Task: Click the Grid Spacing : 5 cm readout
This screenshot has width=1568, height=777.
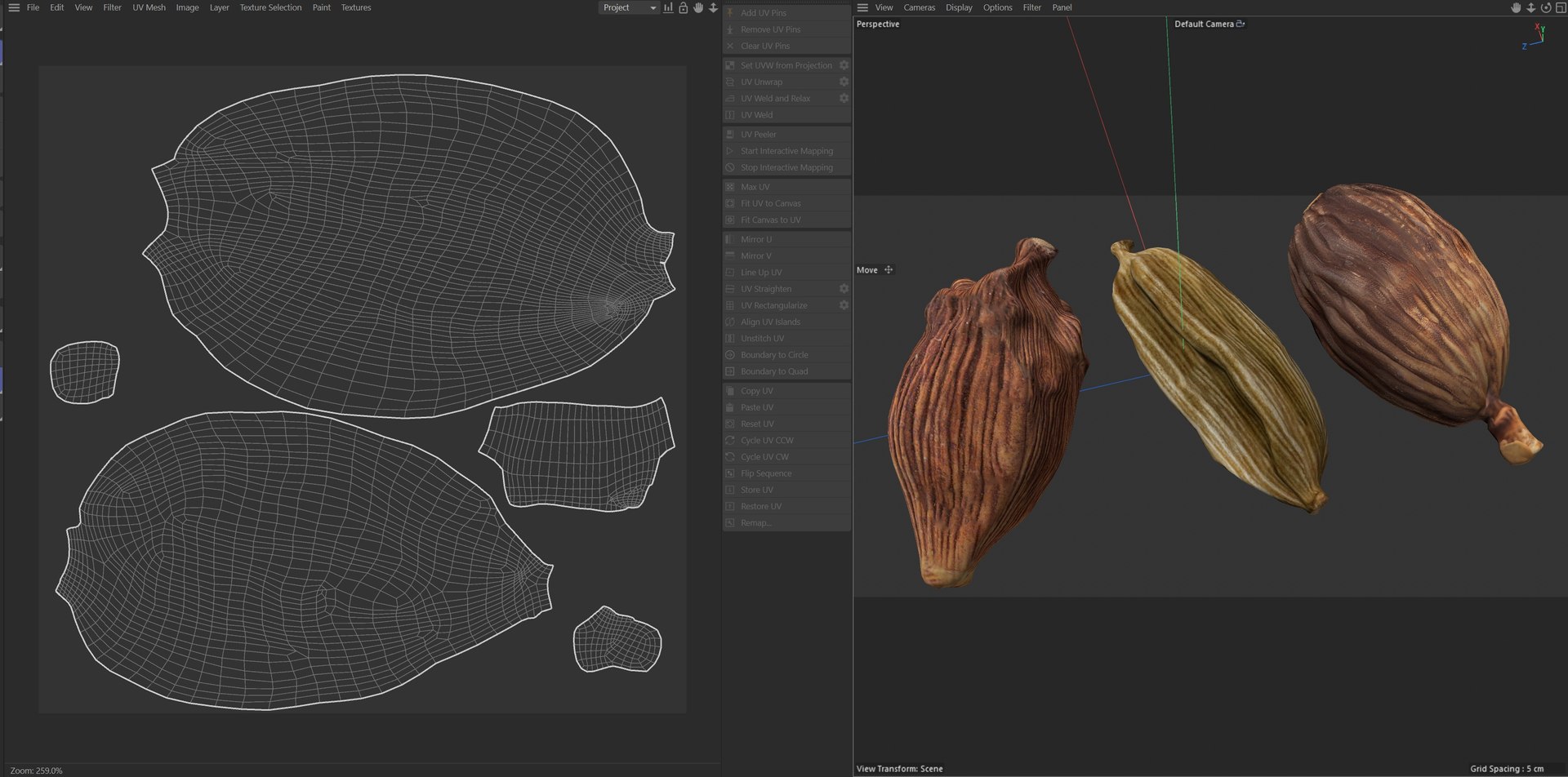Action: 1507,769
